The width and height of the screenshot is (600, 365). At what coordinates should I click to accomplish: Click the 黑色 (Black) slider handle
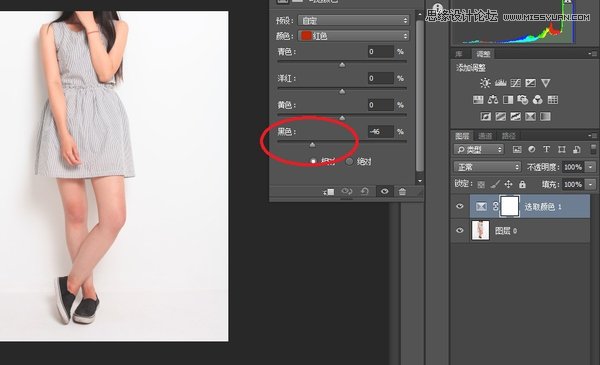tap(312, 145)
